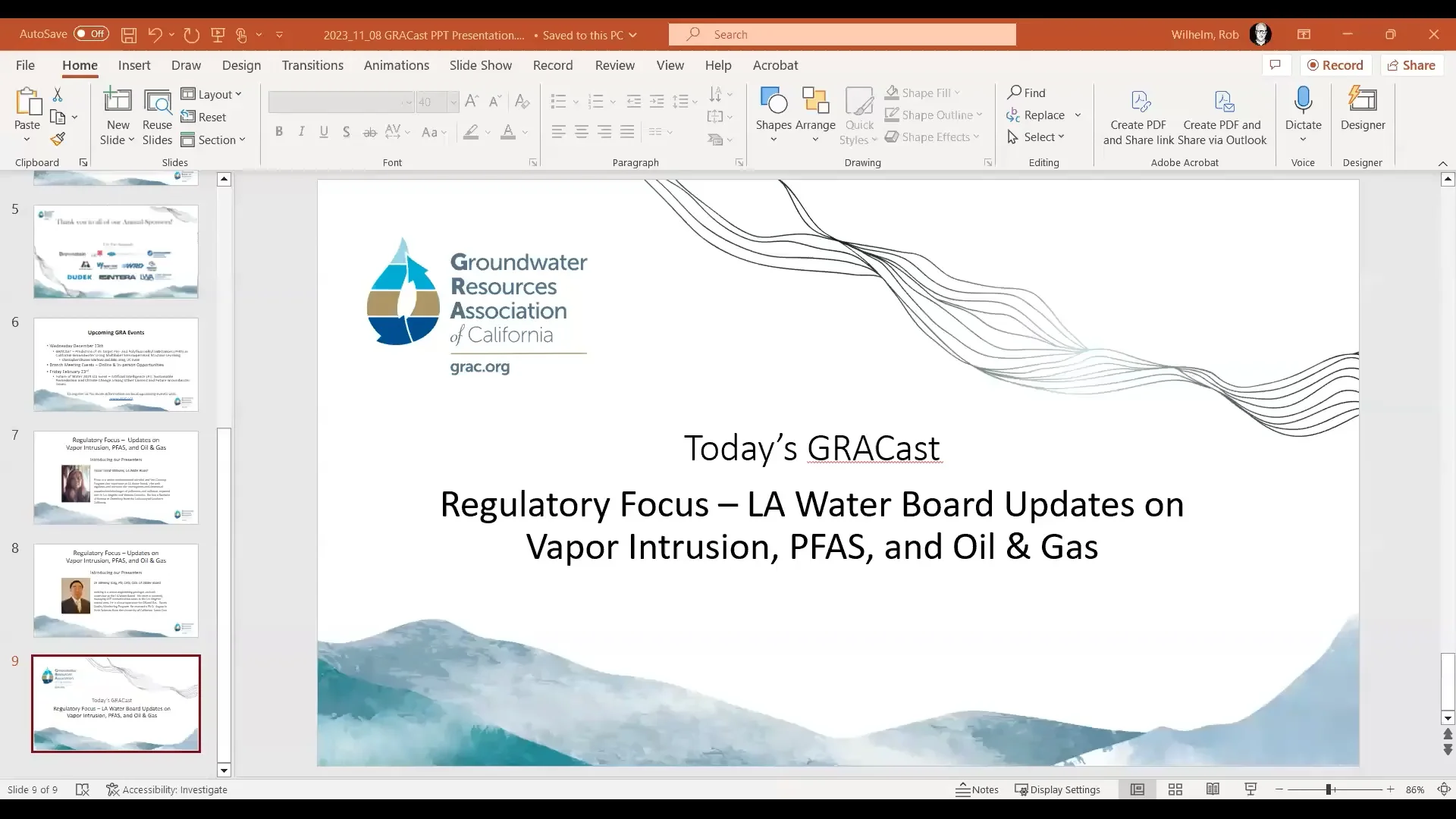Expand the font size dropdown
Screen dimensions: 1456x819
click(453, 102)
